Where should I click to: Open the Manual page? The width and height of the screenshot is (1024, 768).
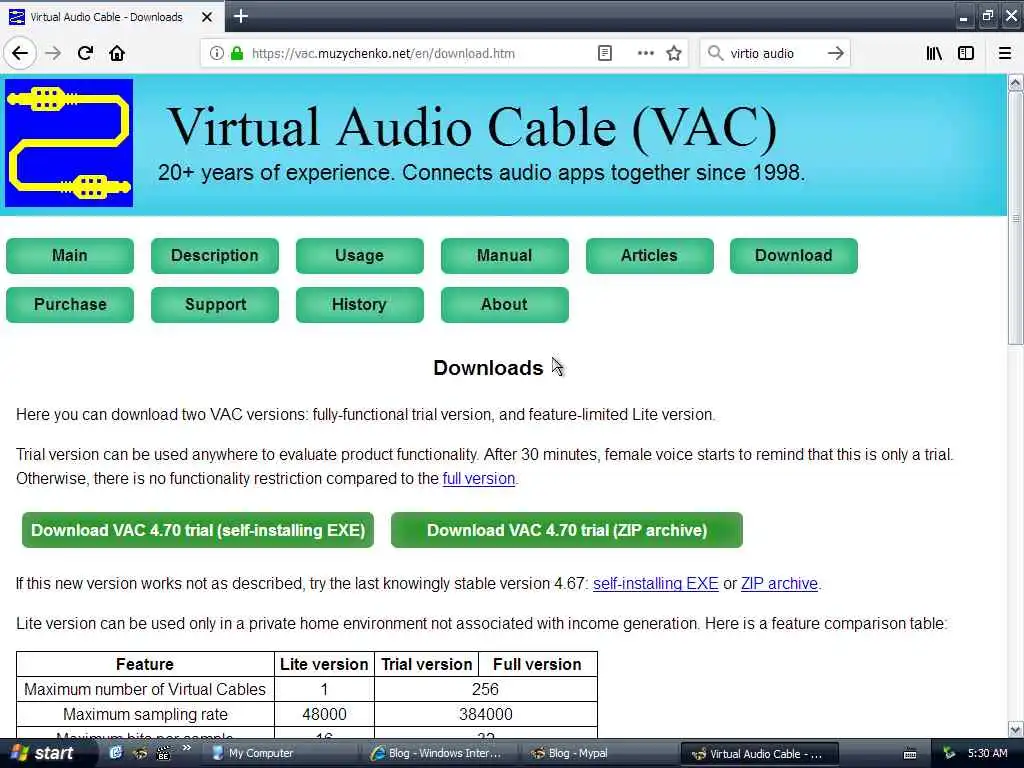coord(505,255)
